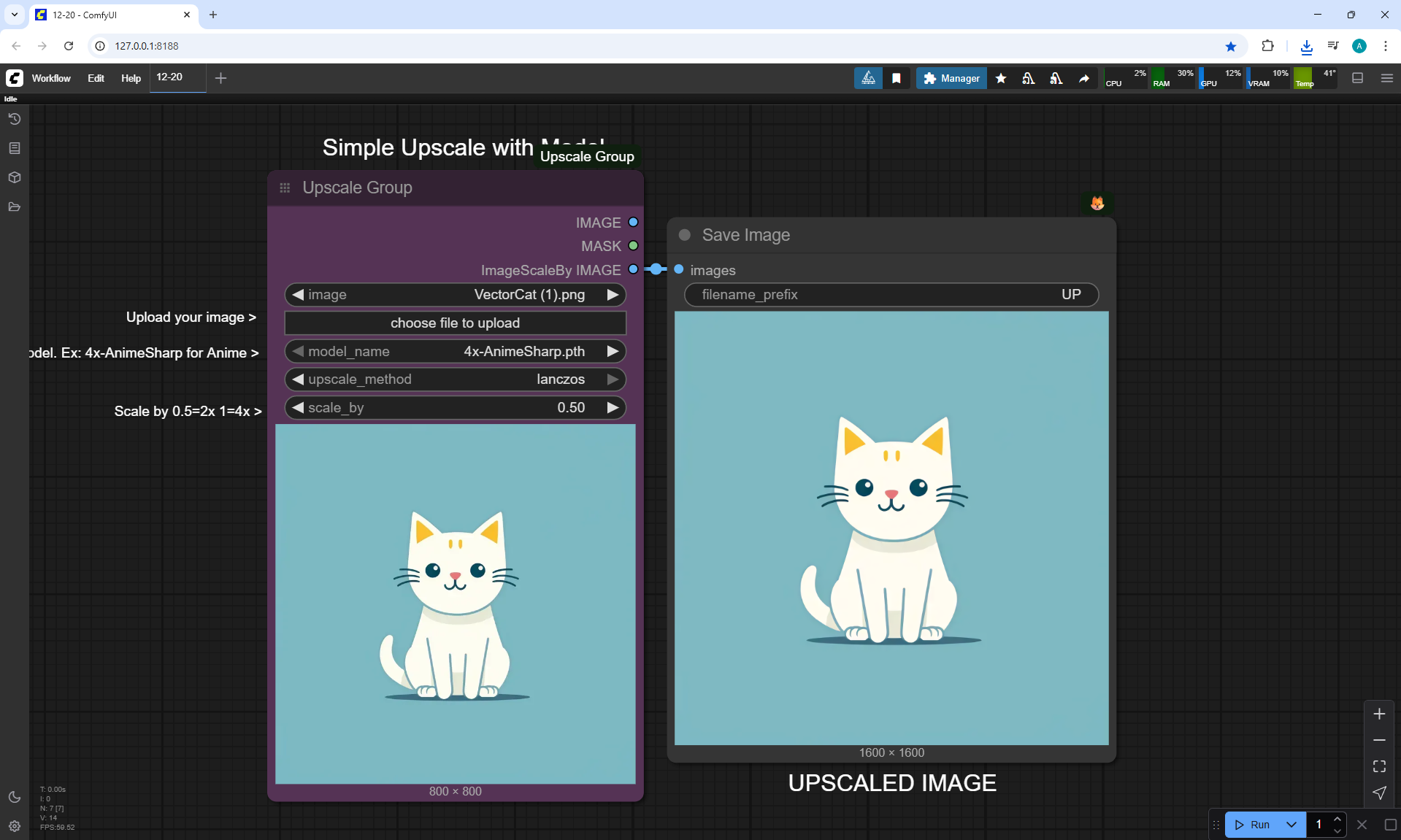Open model_name combo 4x-AnimeSharp.pth
The image size is (1401, 840).
click(x=456, y=352)
